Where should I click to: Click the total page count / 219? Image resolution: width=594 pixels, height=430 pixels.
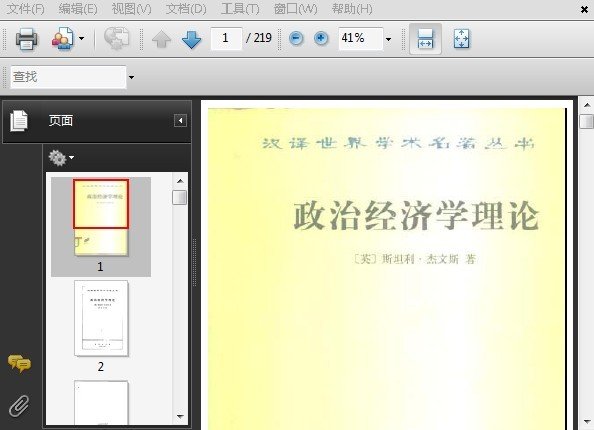pyautogui.click(x=259, y=38)
